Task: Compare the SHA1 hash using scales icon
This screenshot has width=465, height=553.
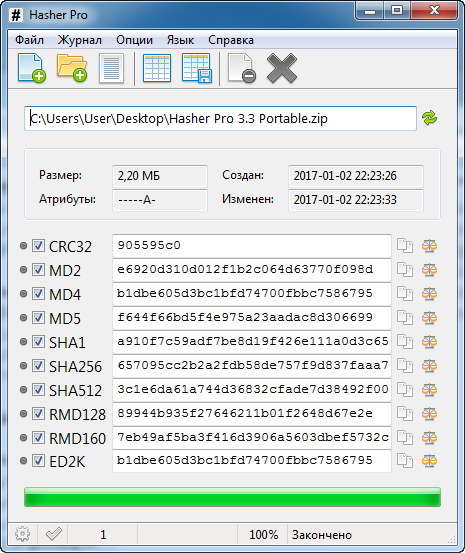Action: click(429, 342)
